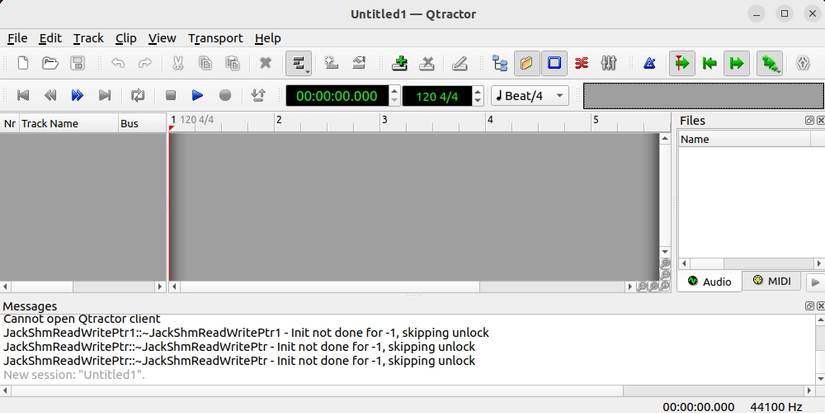Decrease the tempo with the down spinner arrow
This screenshot has width=825, height=413.
click(478, 101)
